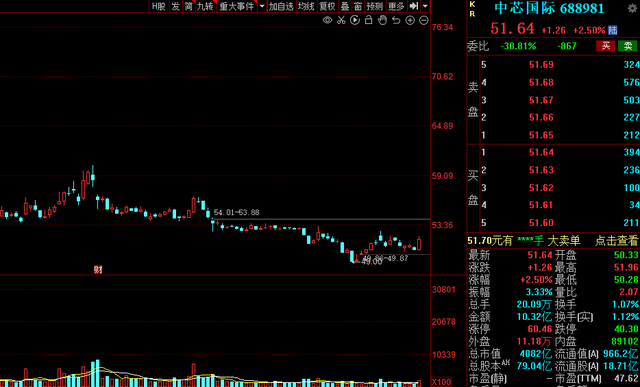Image resolution: width=640 pixels, height=387 pixels.
Task: Open 点击查看 link for large orders
Action: [616, 240]
